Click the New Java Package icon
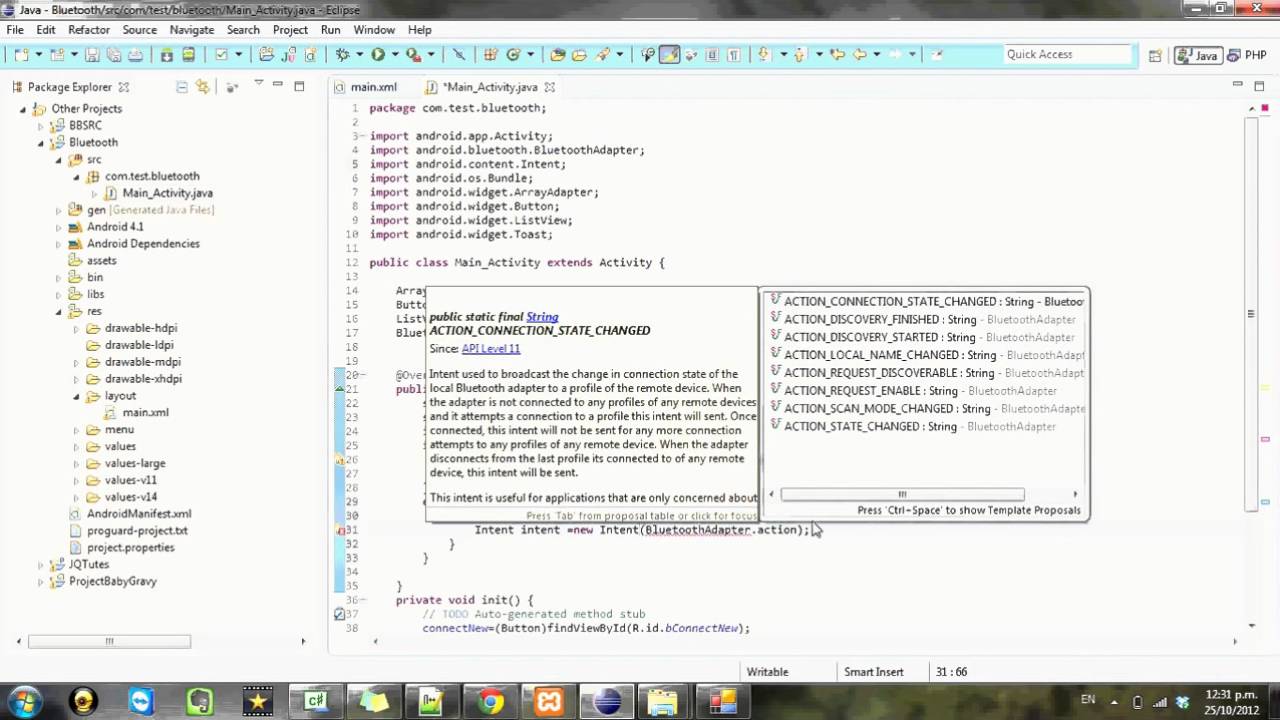 pos(490,55)
